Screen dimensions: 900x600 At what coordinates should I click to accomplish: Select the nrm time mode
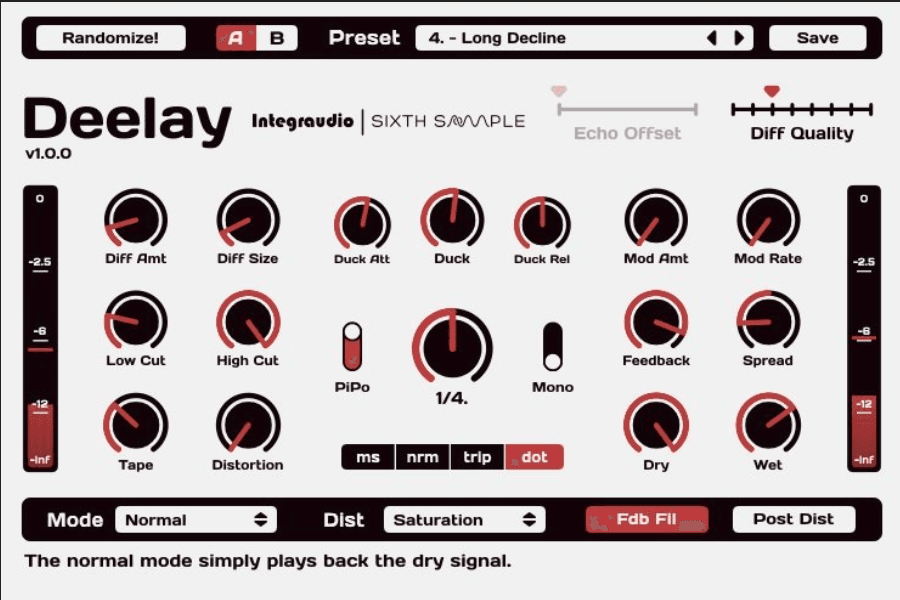click(x=422, y=457)
